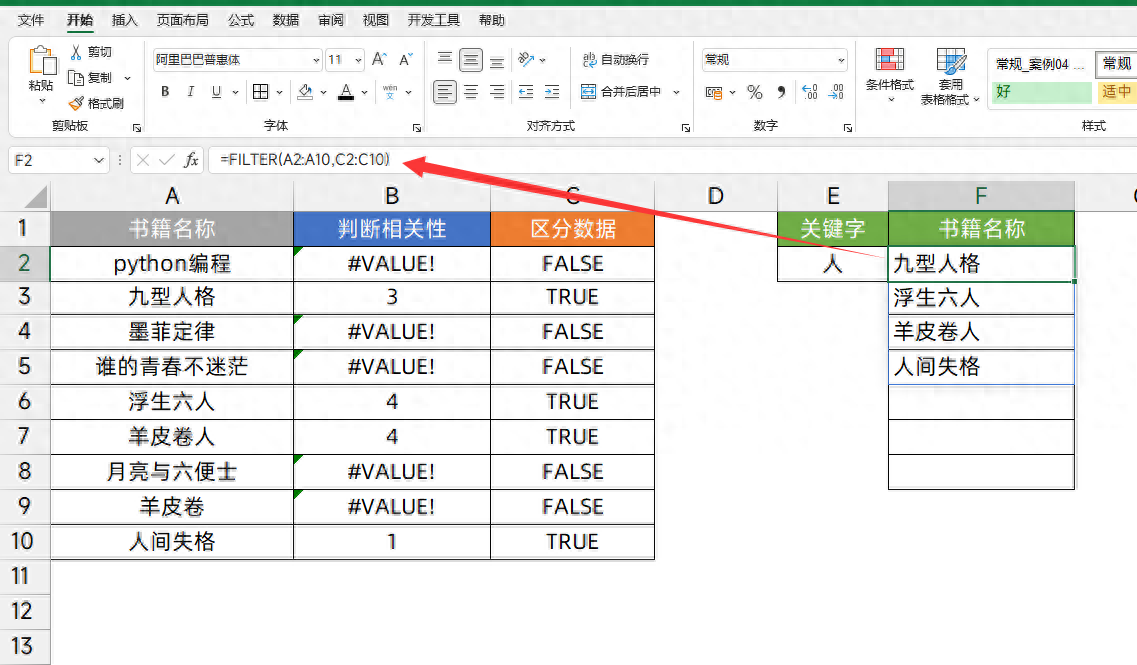Viewport: 1137px width, 665px height.
Task: Expand the borders dropdown arrow
Action: [279, 92]
